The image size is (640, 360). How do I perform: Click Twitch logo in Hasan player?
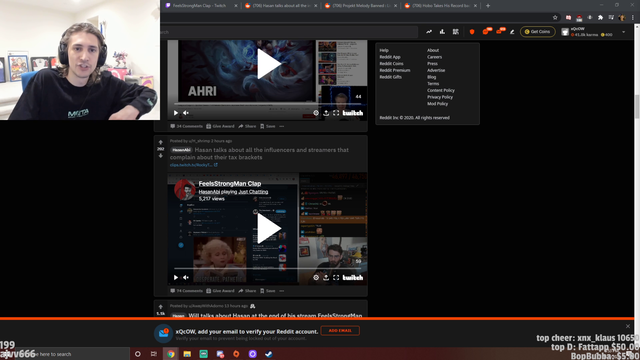tap(353, 278)
